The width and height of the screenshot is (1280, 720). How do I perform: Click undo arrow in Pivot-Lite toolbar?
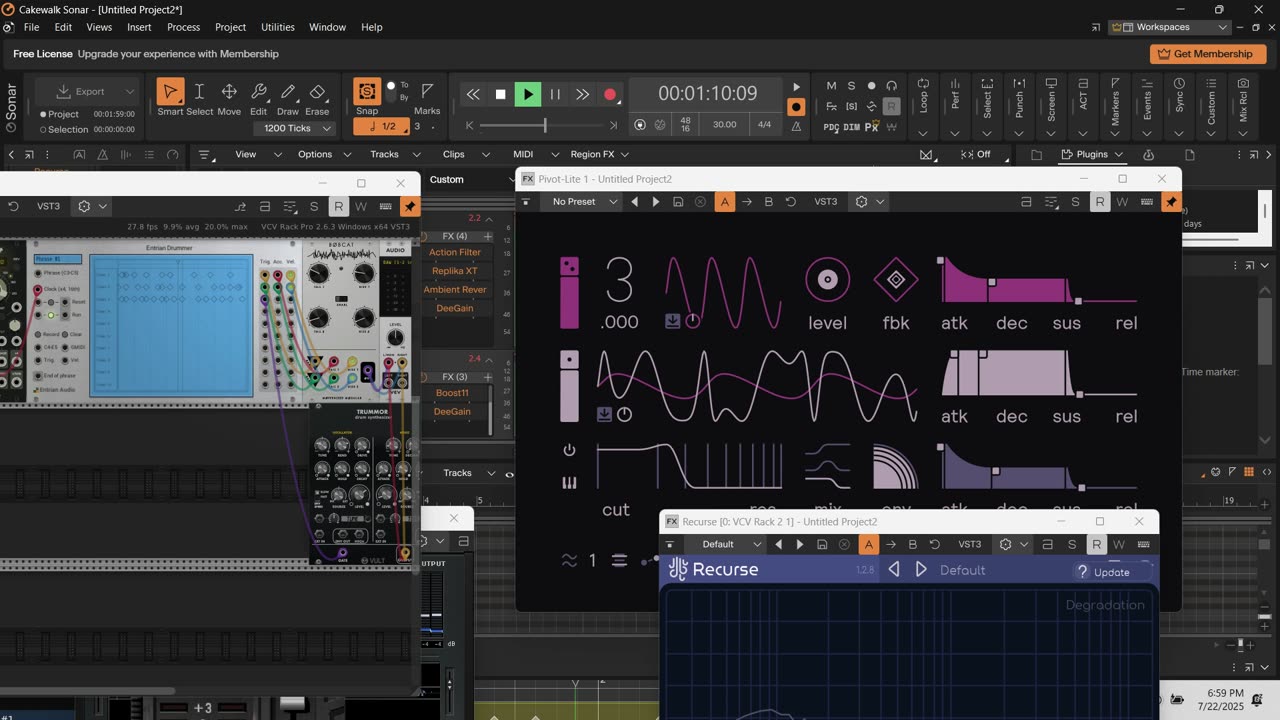(791, 202)
